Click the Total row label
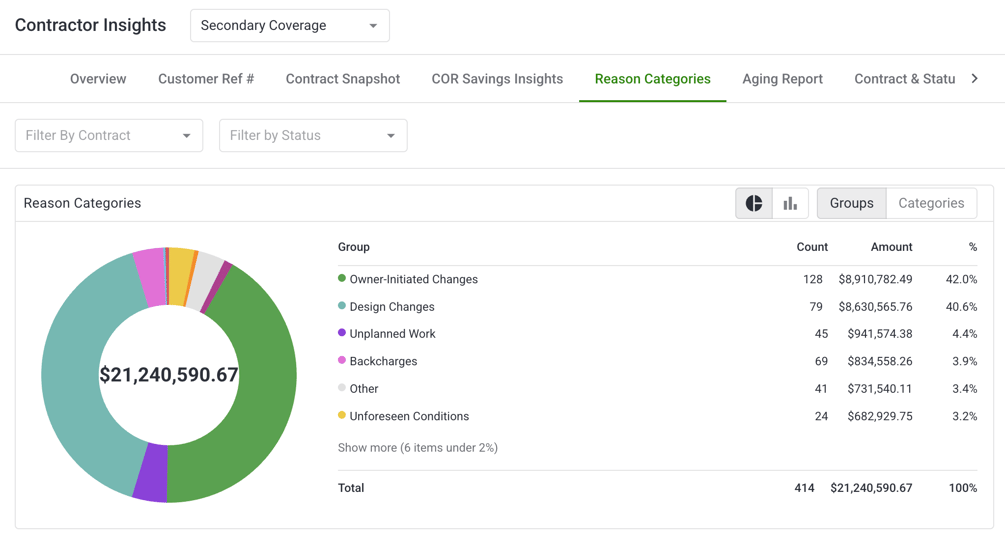Screen dimensions: 1005x541 tap(351, 488)
